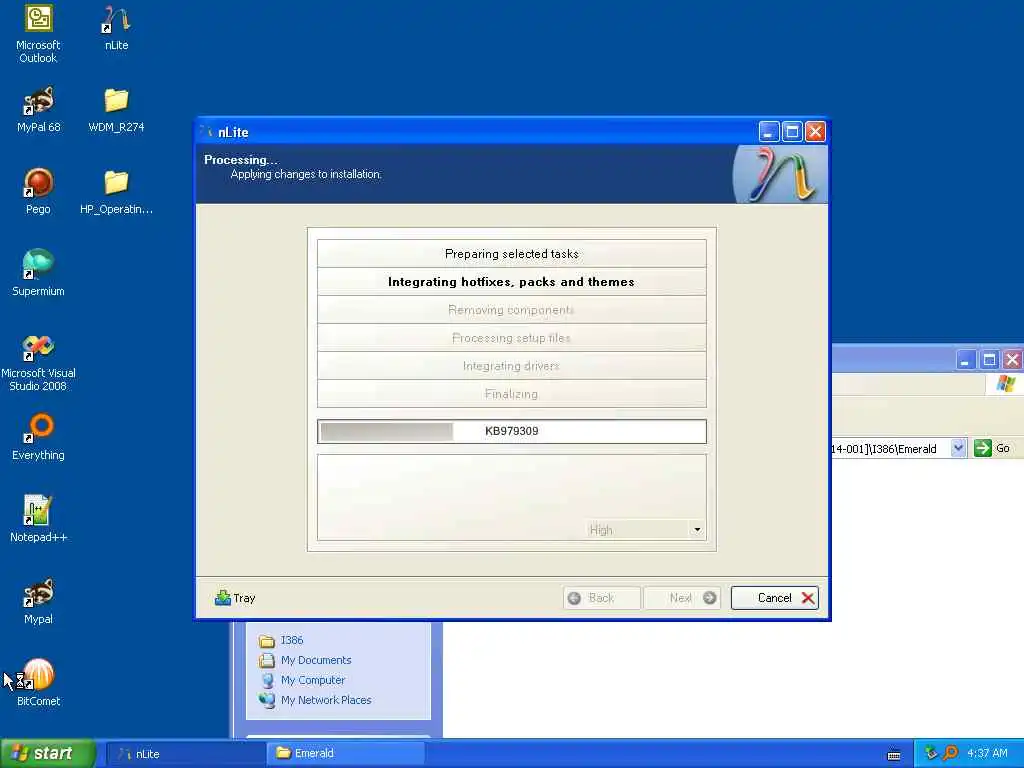Minimize the nLite window

click(x=769, y=132)
